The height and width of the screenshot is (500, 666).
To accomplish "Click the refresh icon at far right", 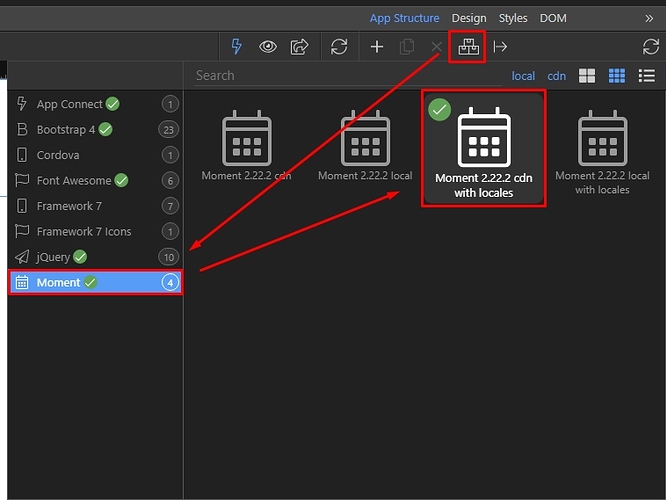I will point(651,47).
